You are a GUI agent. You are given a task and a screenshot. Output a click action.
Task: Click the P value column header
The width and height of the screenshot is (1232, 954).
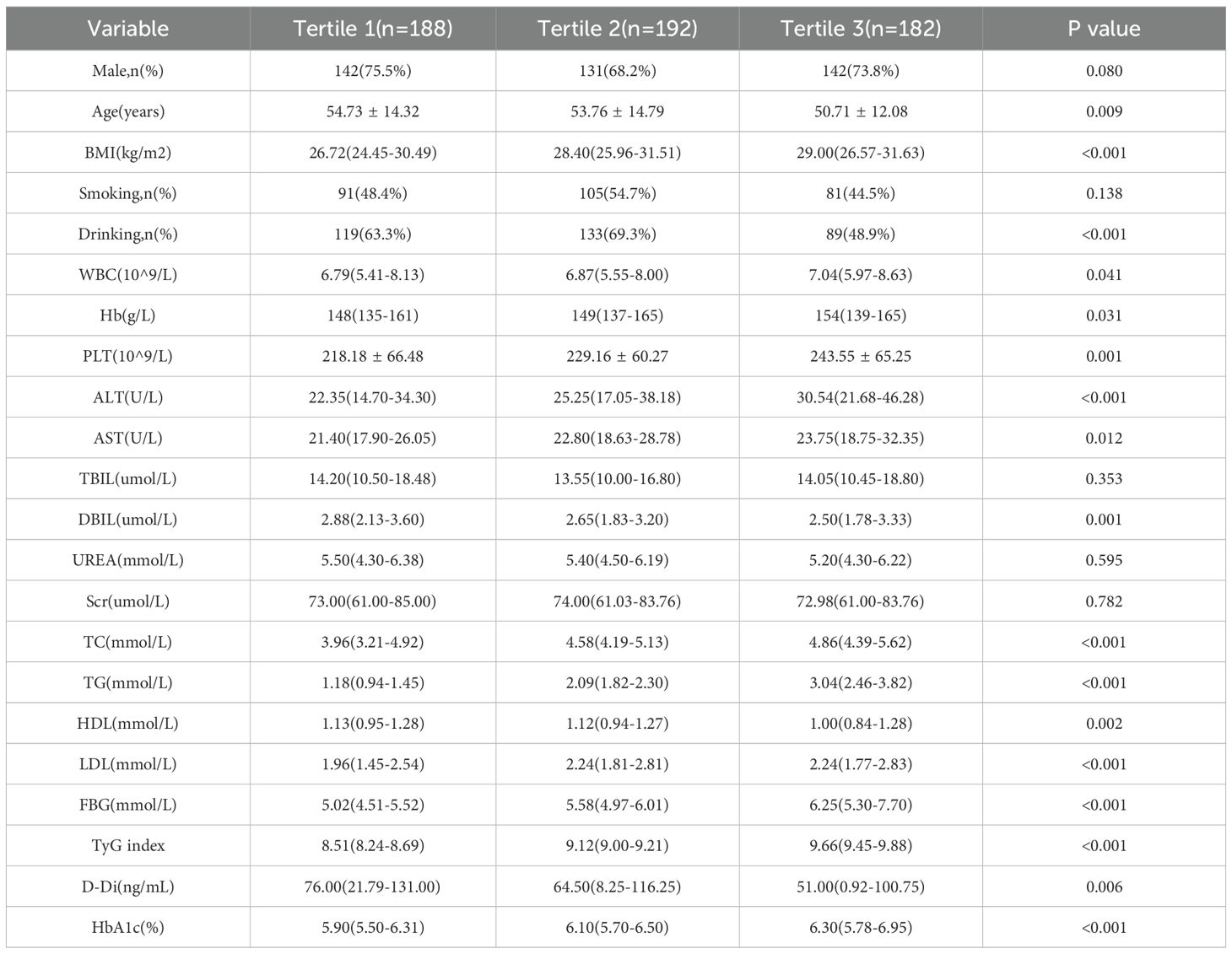coord(1104,29)
